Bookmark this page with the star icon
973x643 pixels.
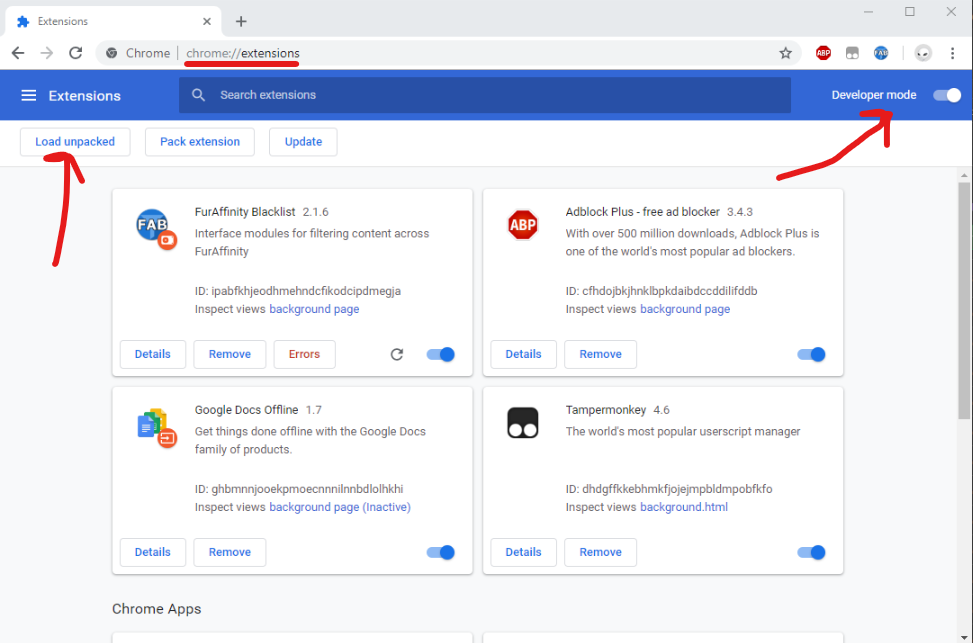(x=786, y=53)
